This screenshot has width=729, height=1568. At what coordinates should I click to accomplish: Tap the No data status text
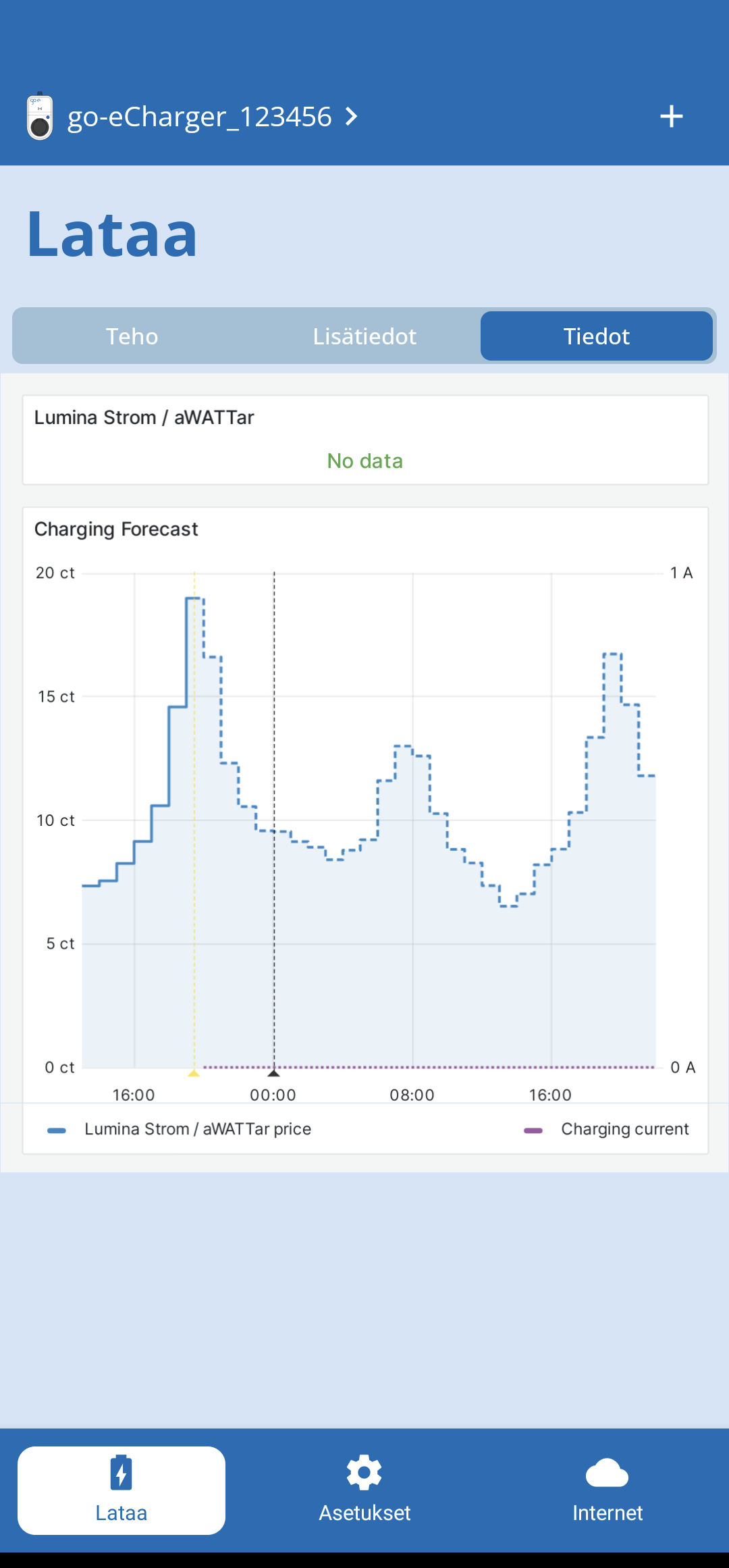tap(365, 461)
